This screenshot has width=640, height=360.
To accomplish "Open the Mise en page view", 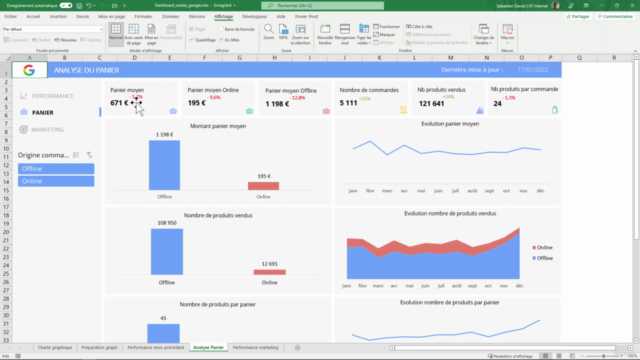I will click(x=151, y=34).
